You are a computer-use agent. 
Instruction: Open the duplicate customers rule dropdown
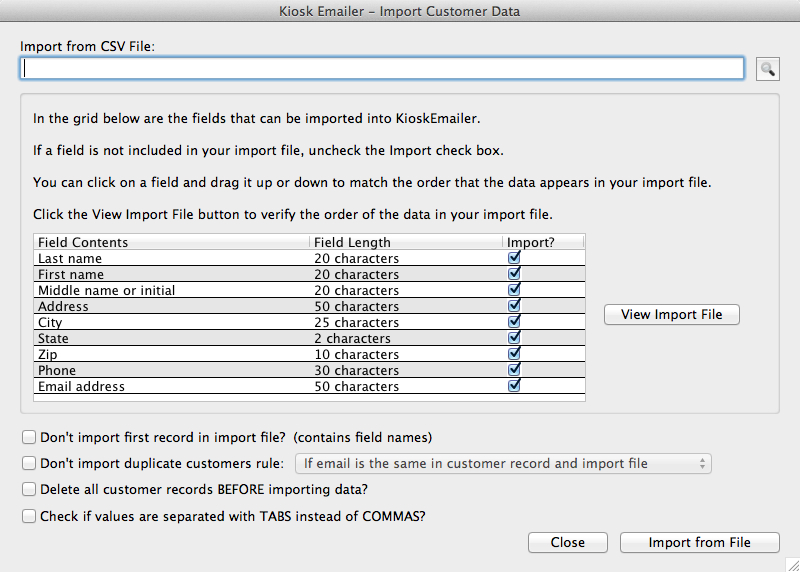(x=503, y=463)
